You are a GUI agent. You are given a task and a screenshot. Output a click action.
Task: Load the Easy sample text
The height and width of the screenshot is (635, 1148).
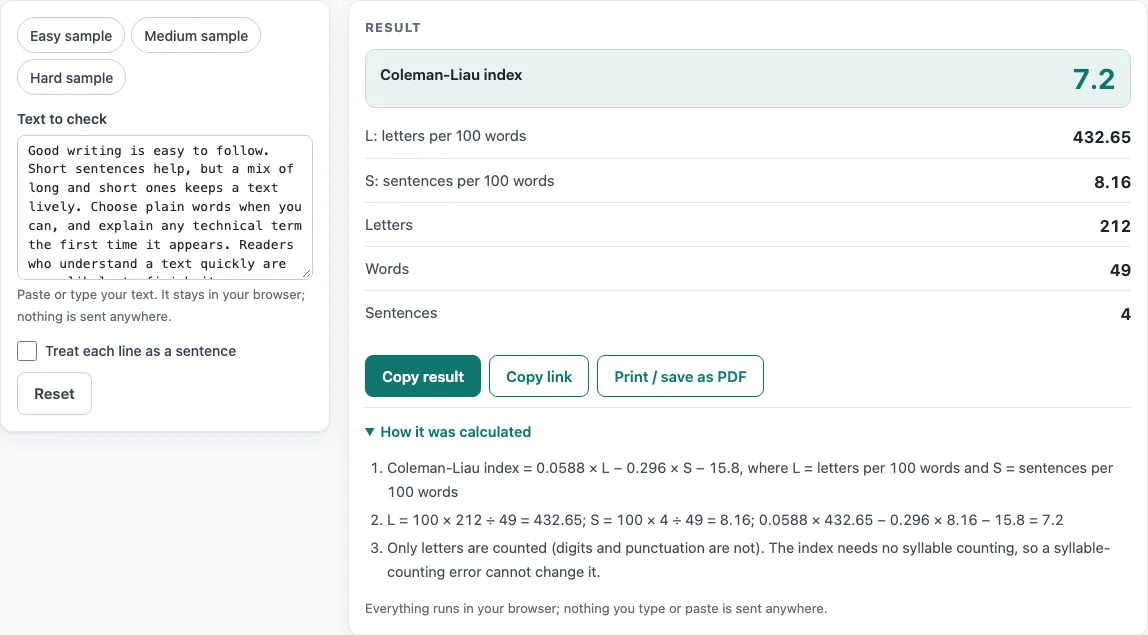[x=71, y=35]
